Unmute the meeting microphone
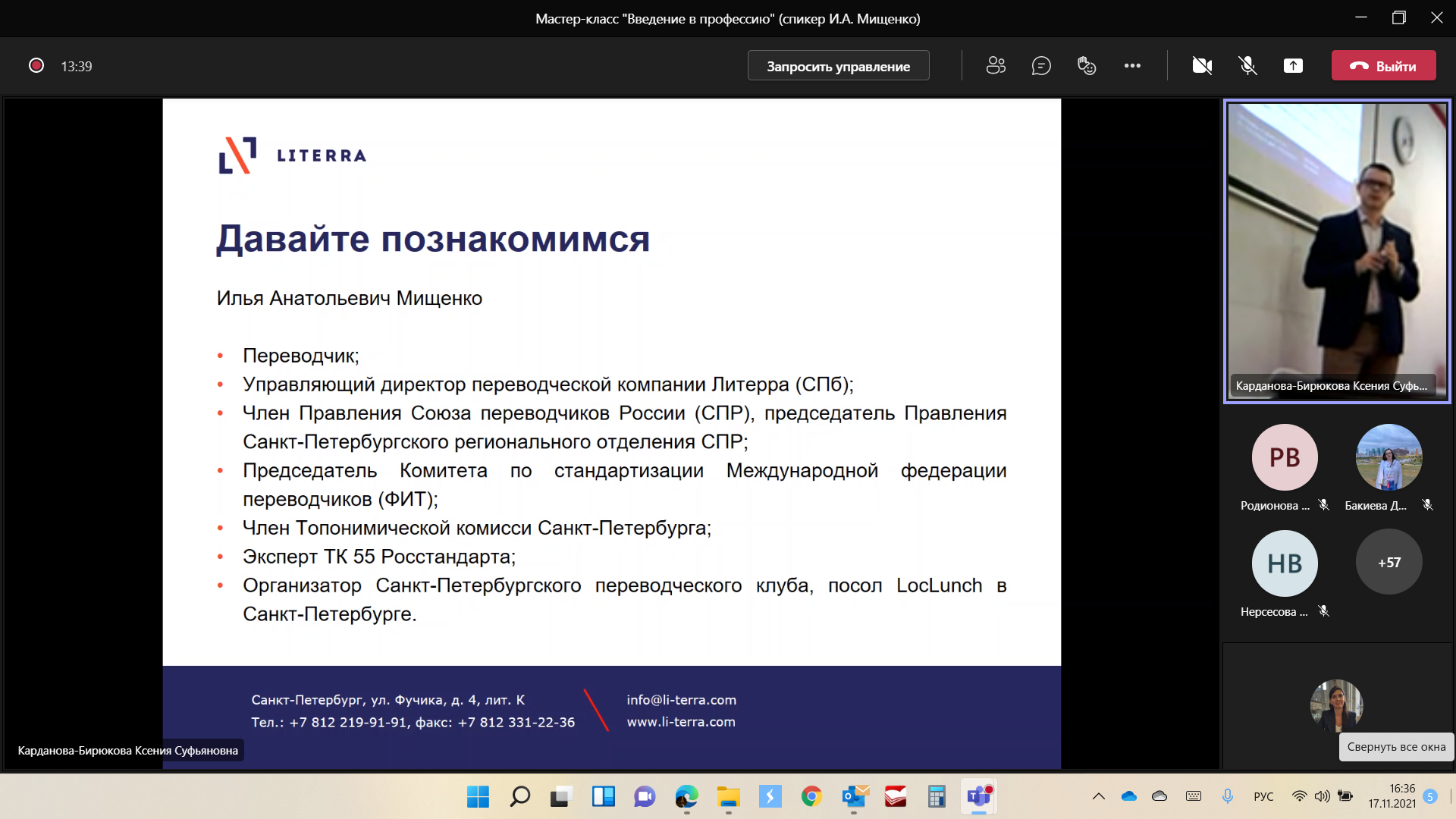Viewport: 1456px width, 819px height. click(1247, 66)
